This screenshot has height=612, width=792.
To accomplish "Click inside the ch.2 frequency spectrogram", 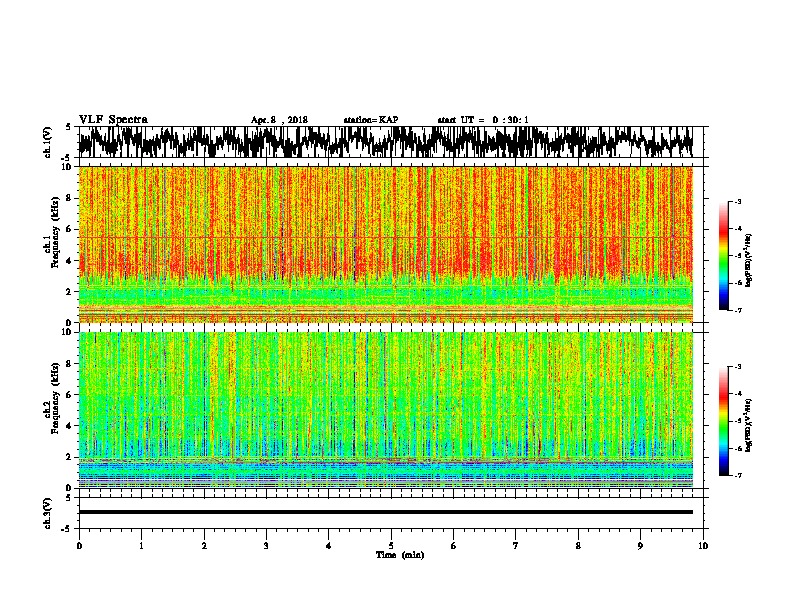I will pyautogui.click(x=385, y=410).
